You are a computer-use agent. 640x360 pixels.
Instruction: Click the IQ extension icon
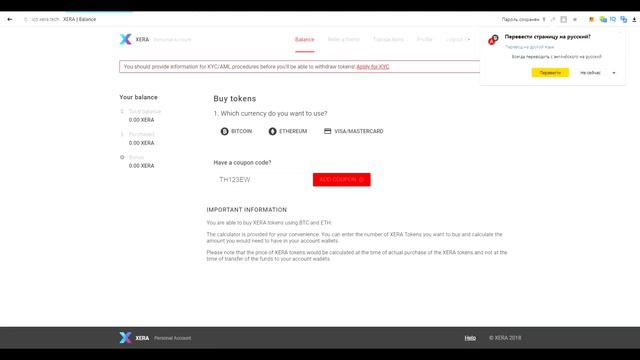coord(613,19)
